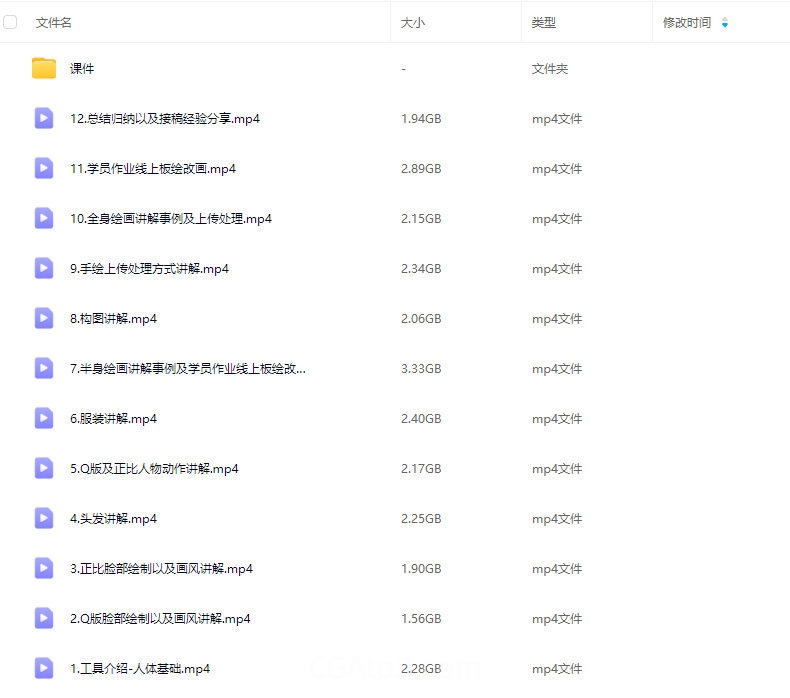Click video icon for 4.头发讲解.mp4
The image size is (790, 698).
pyautogui.click(x=44, y=518)
